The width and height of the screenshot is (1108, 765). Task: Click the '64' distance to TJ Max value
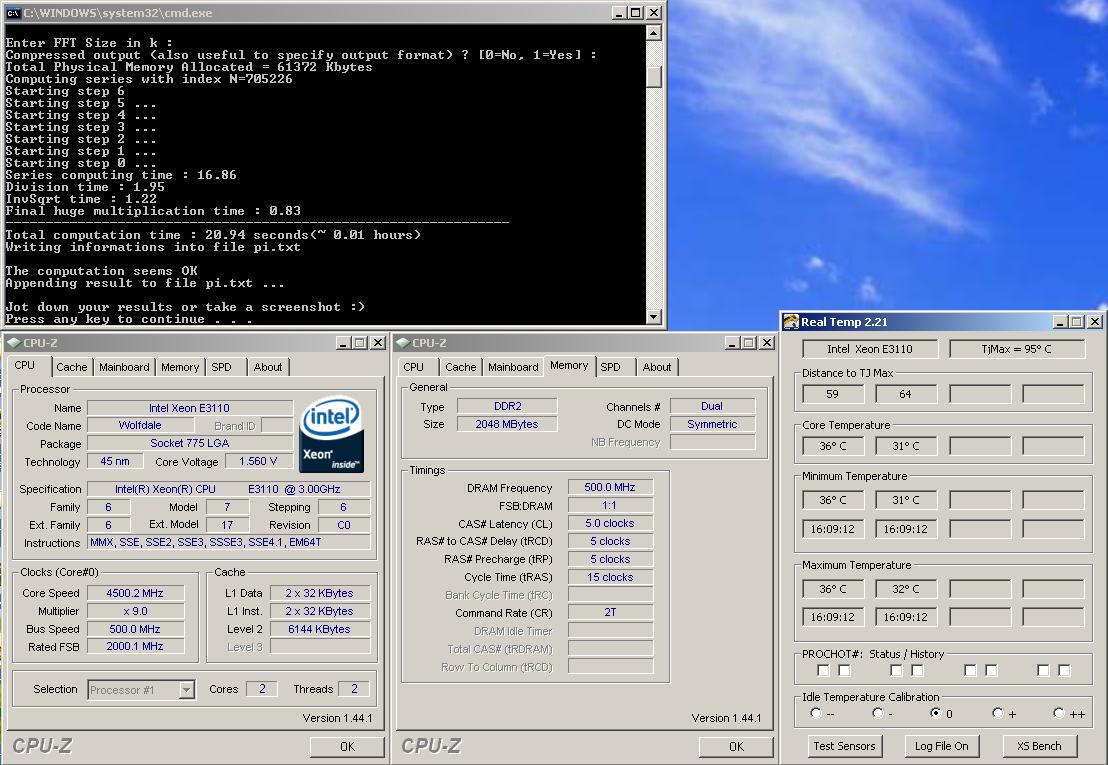pyautogui.click(x=906, y=394)
